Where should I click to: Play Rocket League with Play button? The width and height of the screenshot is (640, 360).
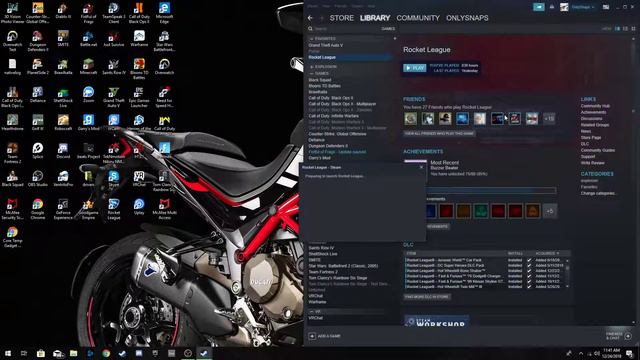(414, 68)
